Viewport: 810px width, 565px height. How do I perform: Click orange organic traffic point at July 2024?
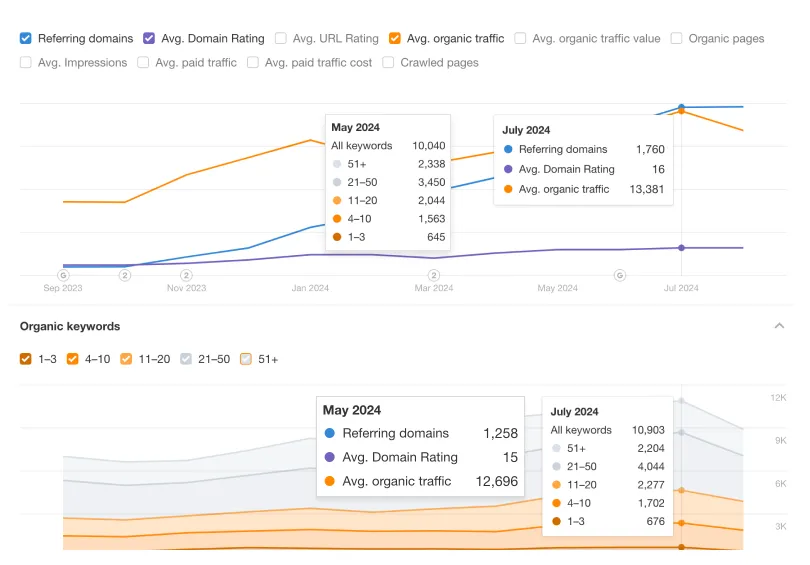point(681,111)
